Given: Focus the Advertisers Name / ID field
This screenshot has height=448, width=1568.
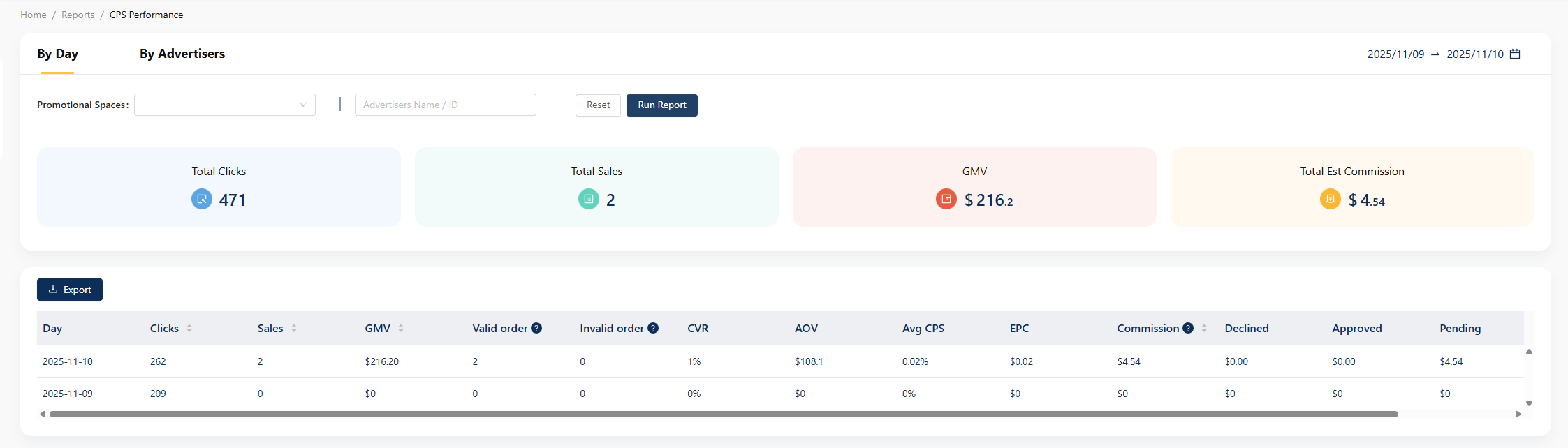Looking at the screenshot, I should coord(445,105).
